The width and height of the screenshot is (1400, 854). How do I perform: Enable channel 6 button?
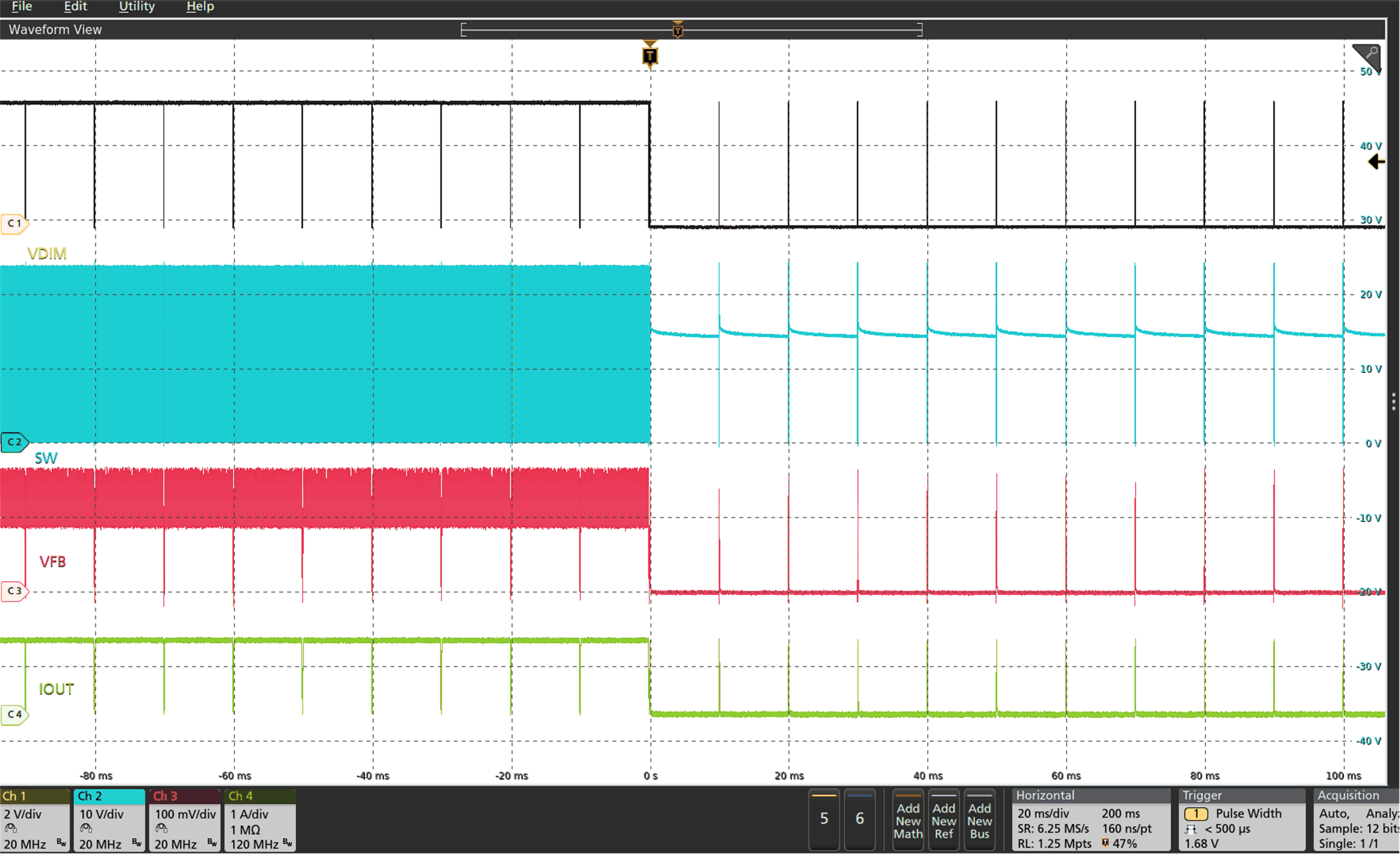860,819
